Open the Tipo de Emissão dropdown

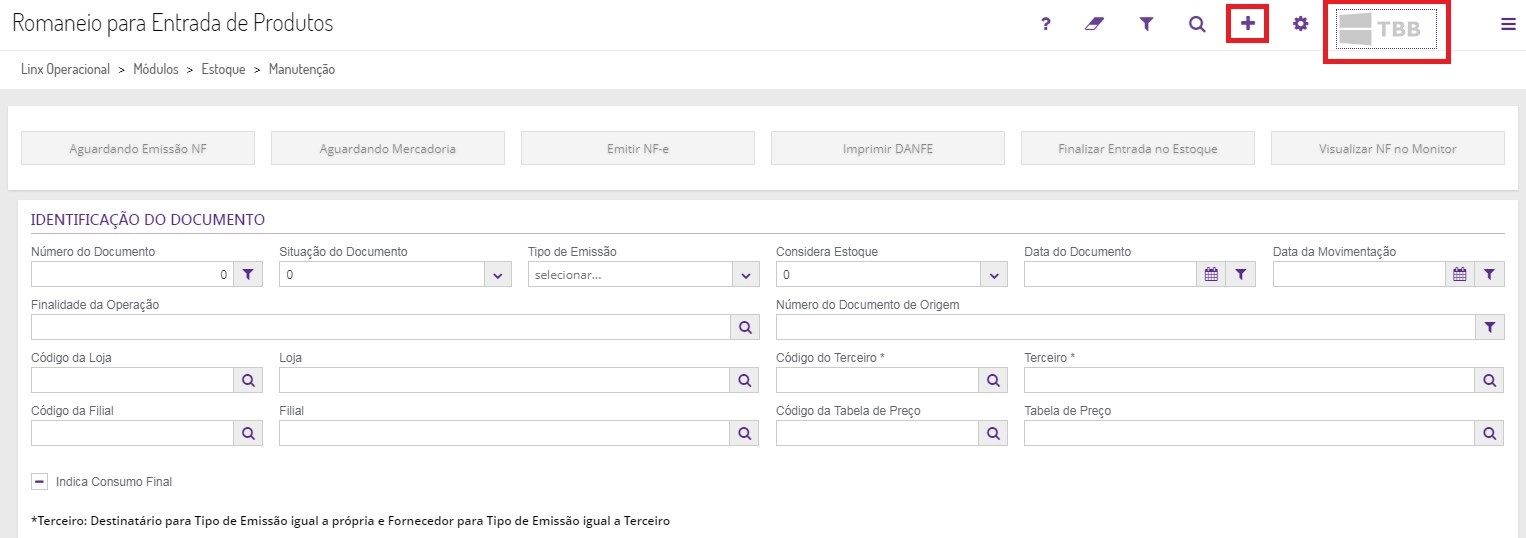tap(746, 275)
